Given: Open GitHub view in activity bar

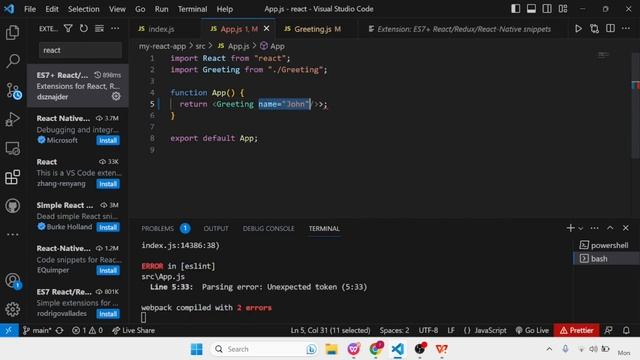Looking at the screenshot, I should (13, 206).
